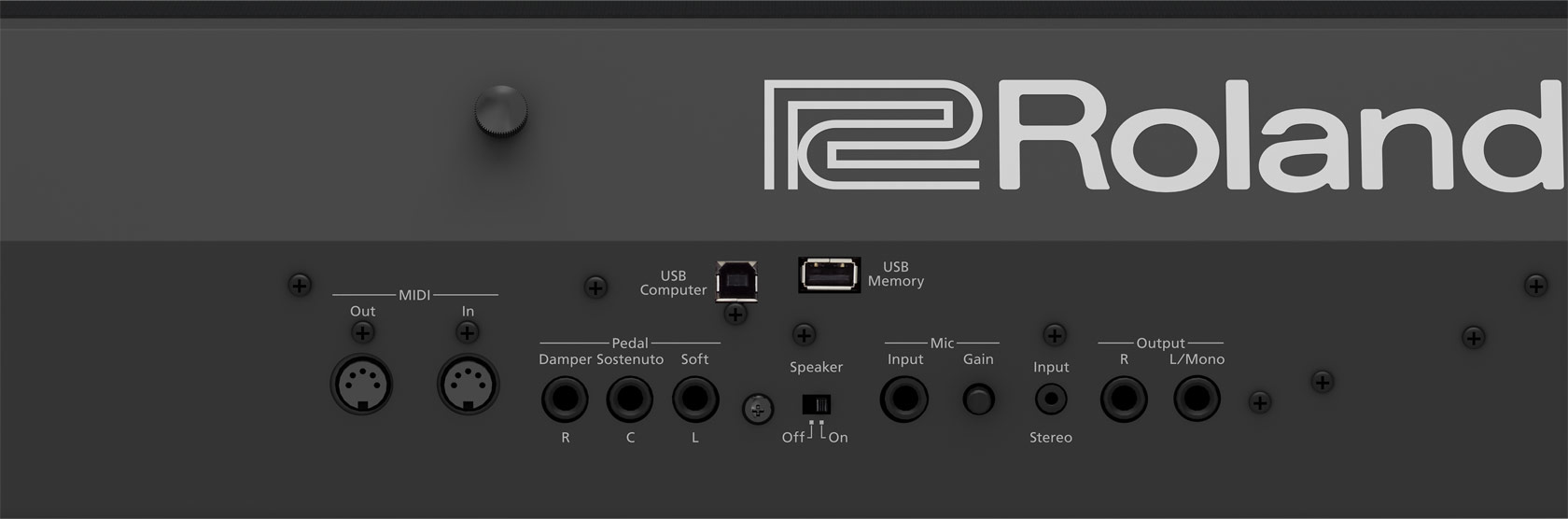Toggle the Speaker Off/On switch
This screenshot has height=519, width=1568.
(817, 405)
